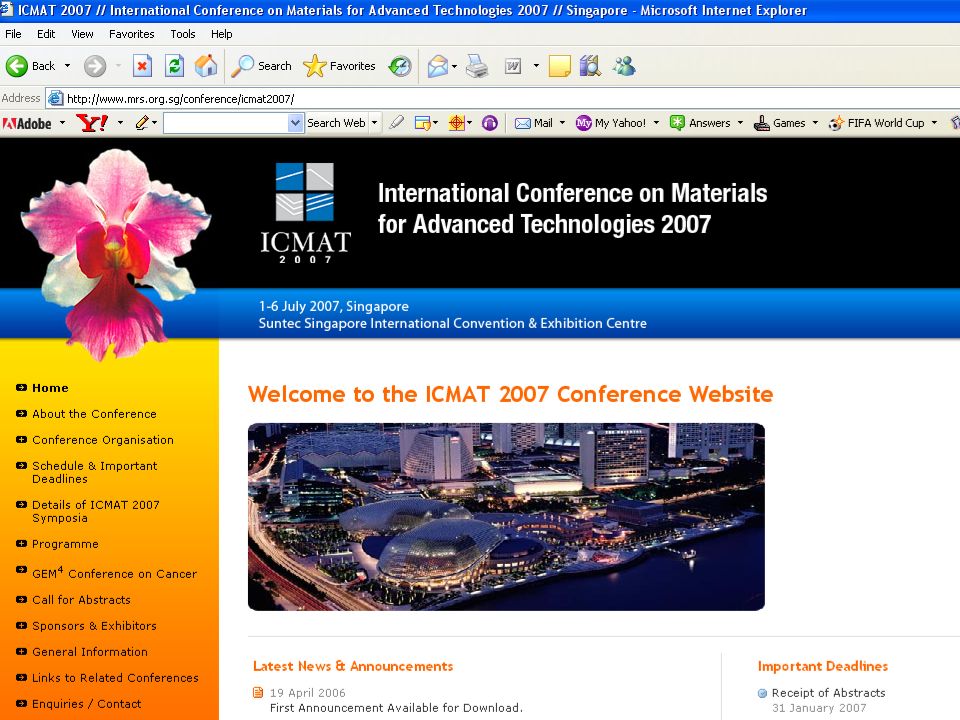960x720 pixels.
Task: Open FIFA World Cup button
Action: 876,123
